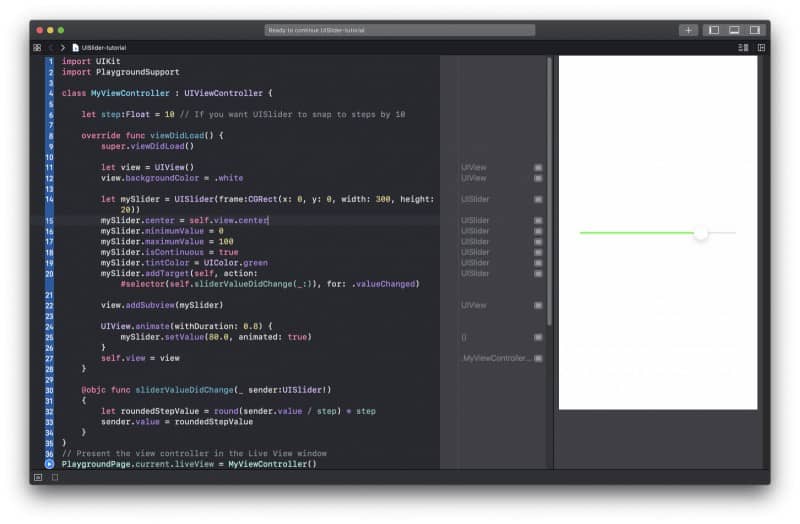The width and height of the screenshot is (800, 524).
Task: Show quick look for line 12 UIView result
Action: coord(538,178)
